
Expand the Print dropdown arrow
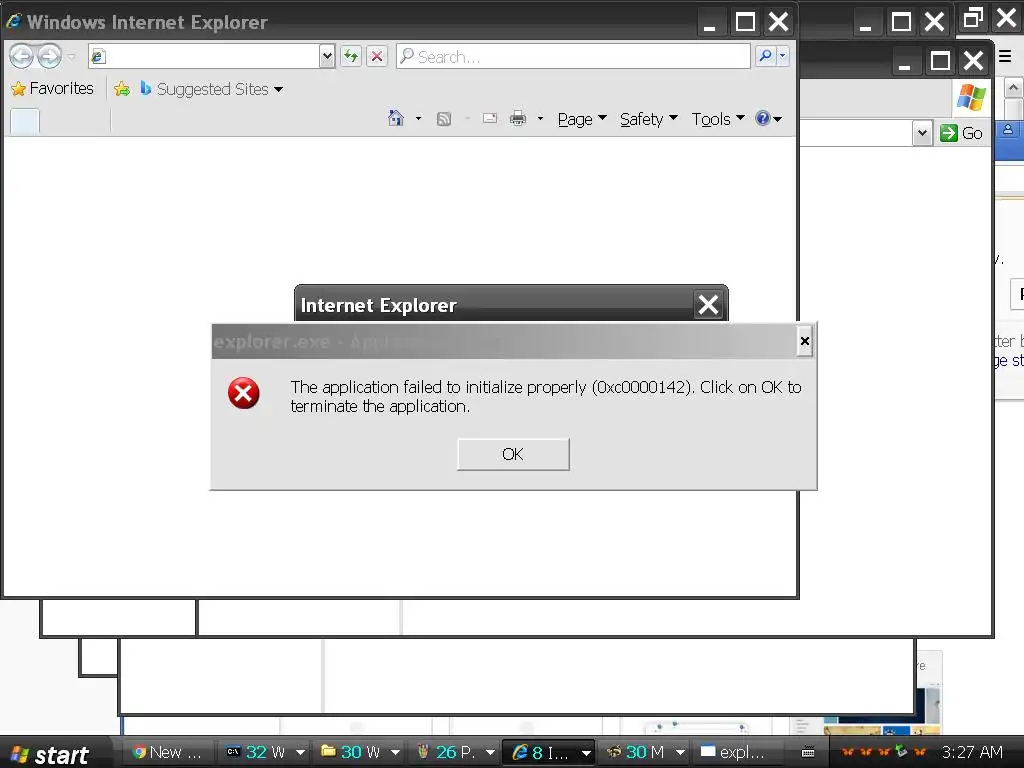(x=540, y=119)
